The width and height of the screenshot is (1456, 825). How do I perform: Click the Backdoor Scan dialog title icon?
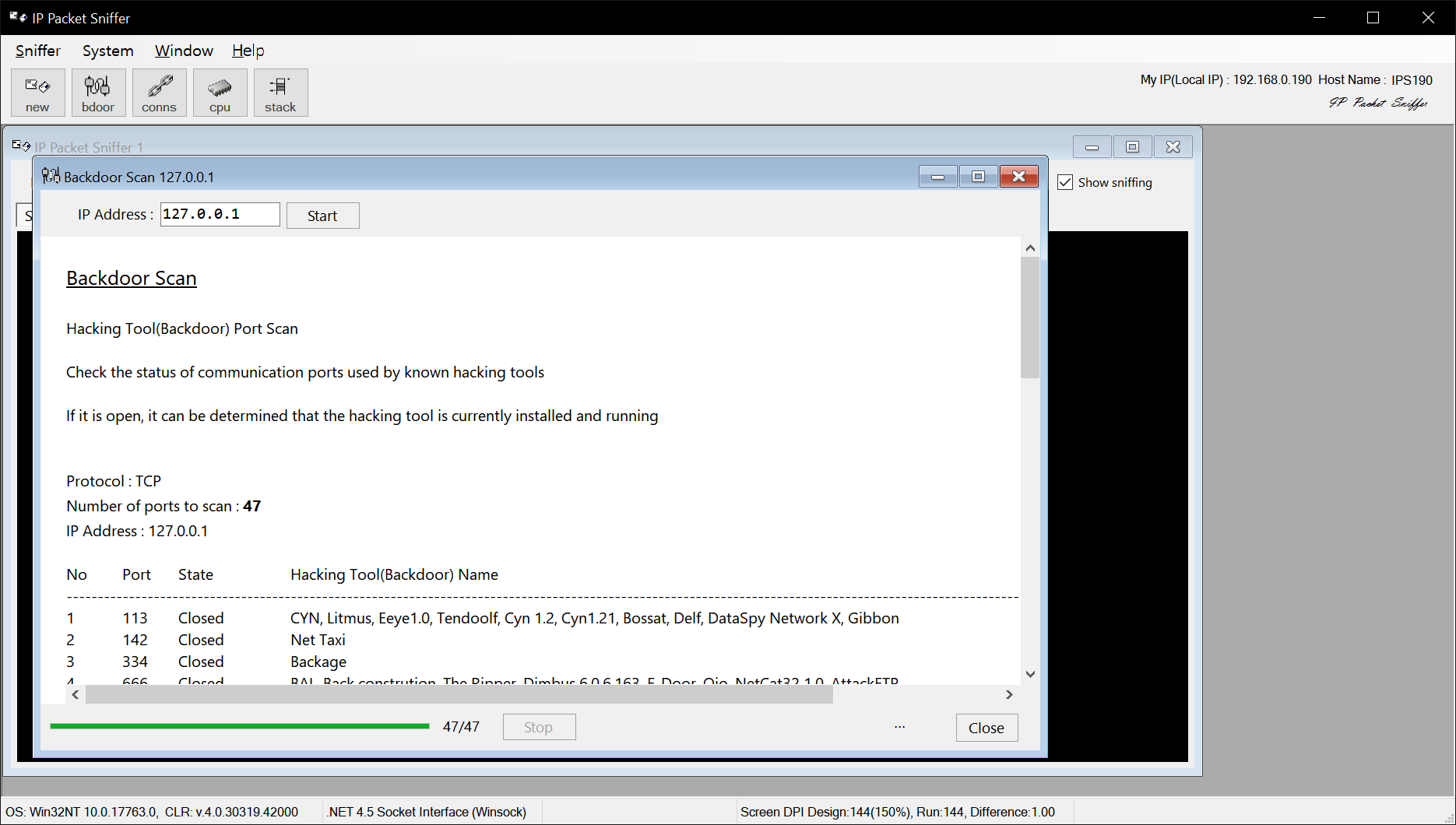click(51, 176)
